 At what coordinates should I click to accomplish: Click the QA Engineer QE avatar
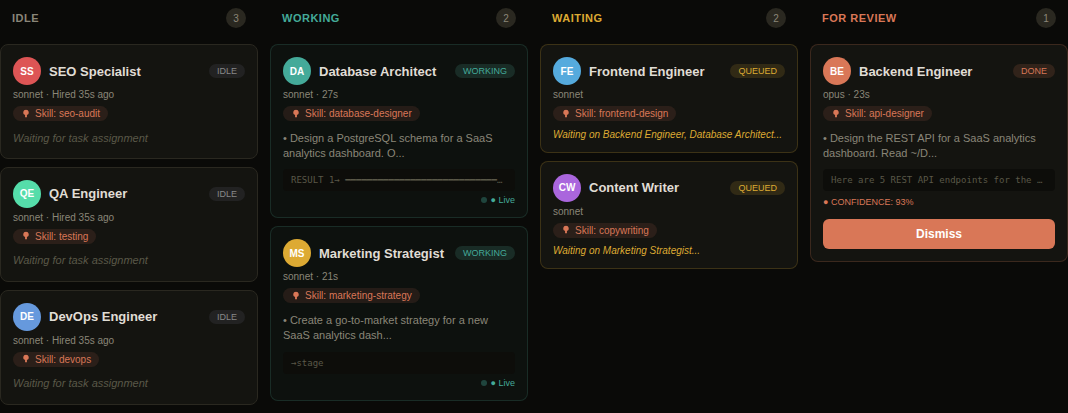27,193
